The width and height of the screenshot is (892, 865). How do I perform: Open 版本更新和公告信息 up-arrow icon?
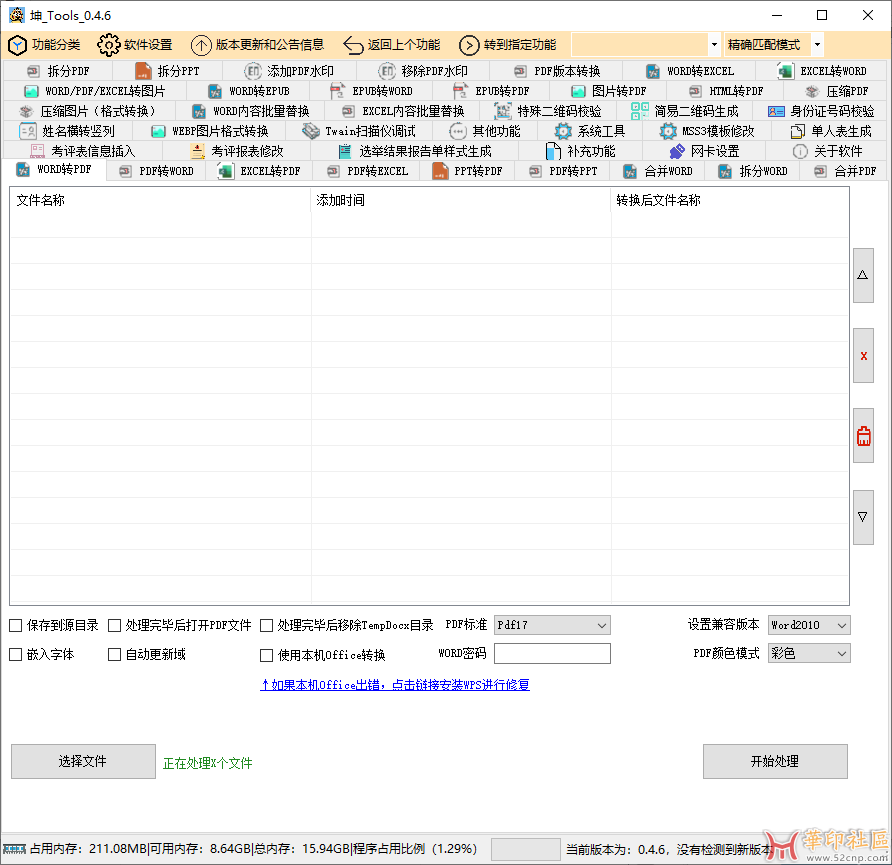pos(201,45)
